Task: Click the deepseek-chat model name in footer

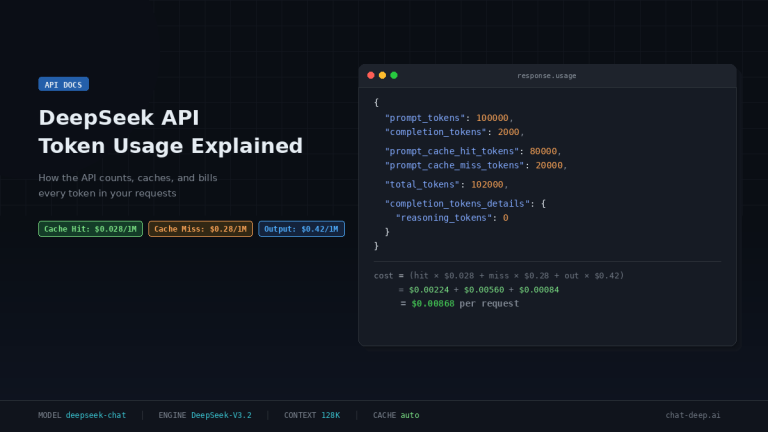Action: click(x=96, y=415)
